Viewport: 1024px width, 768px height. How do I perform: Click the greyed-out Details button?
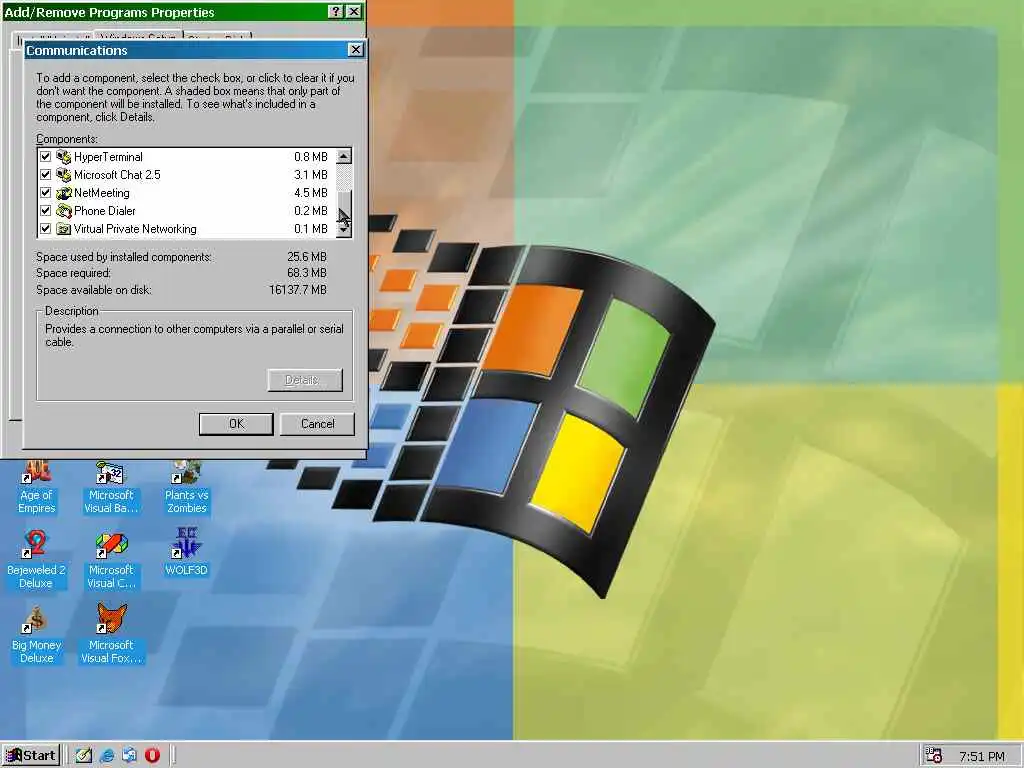click(x=305, y=380)
